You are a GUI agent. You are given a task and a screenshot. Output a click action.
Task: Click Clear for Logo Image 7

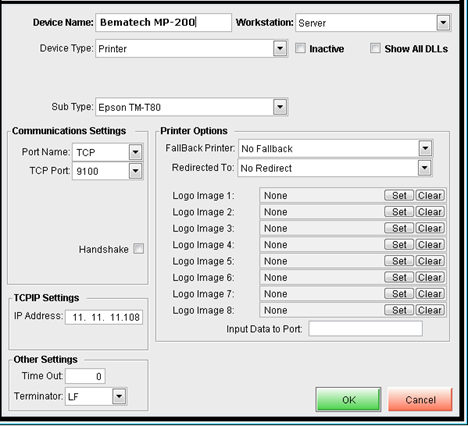point(430,293)
